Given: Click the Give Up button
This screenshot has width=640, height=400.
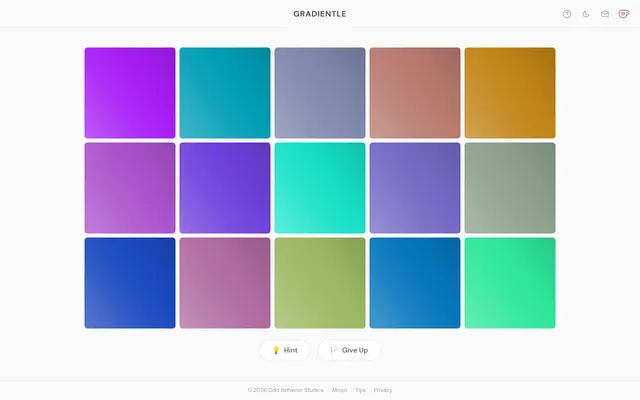Looking at the screenshot, I should [349, 350].
